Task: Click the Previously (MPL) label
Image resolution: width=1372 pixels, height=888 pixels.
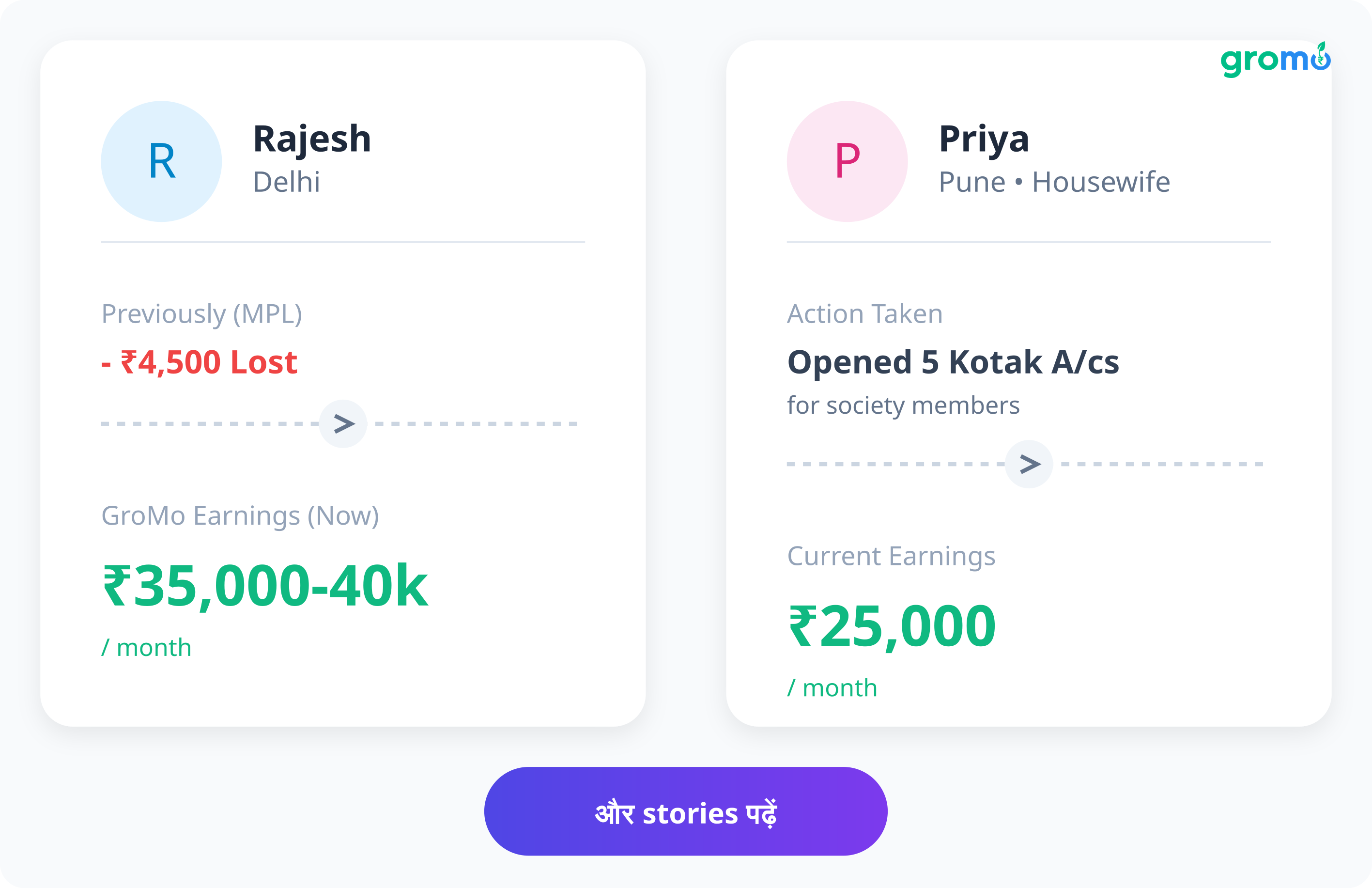Action: [x=202, y=314]
